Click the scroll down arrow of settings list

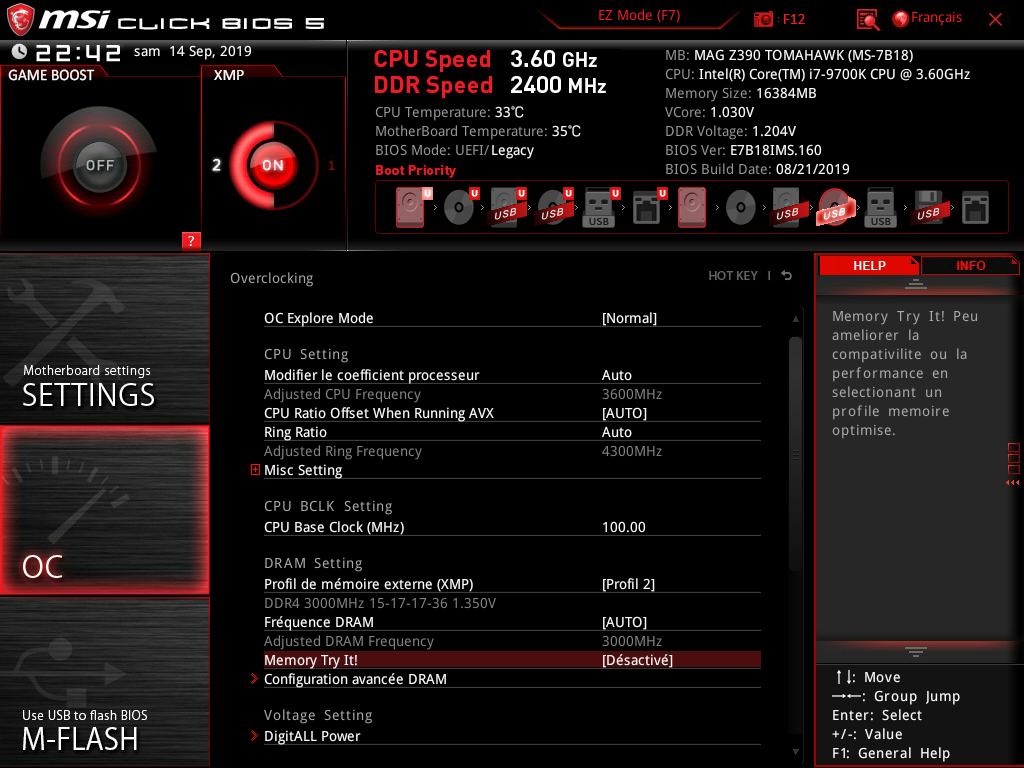click(795, 752)
